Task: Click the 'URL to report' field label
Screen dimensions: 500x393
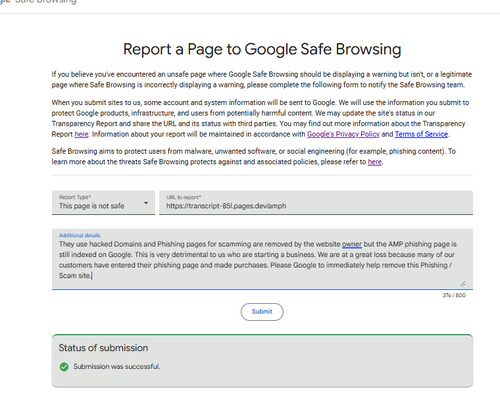Action: point(184,197)
